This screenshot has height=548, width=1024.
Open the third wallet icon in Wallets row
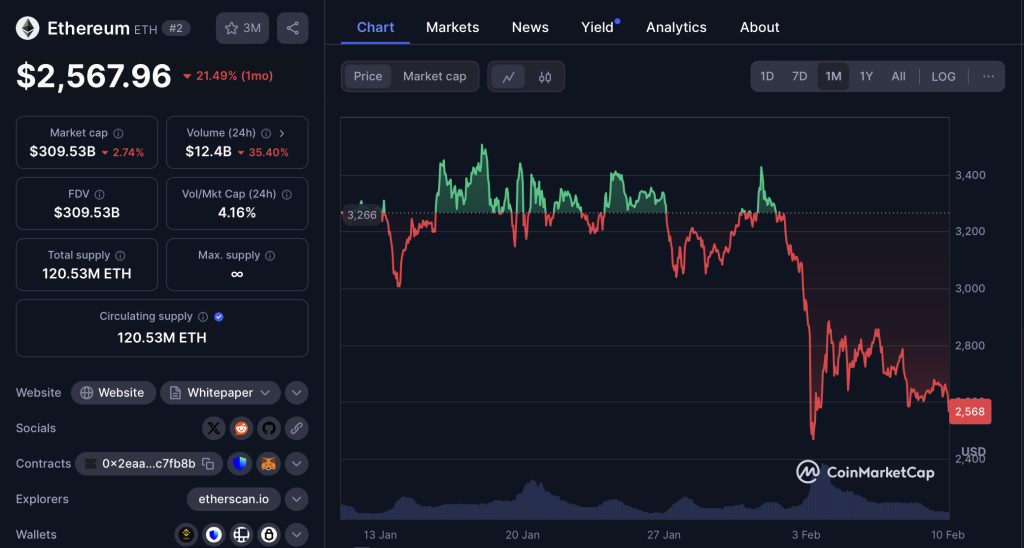(x=241, y=535)
